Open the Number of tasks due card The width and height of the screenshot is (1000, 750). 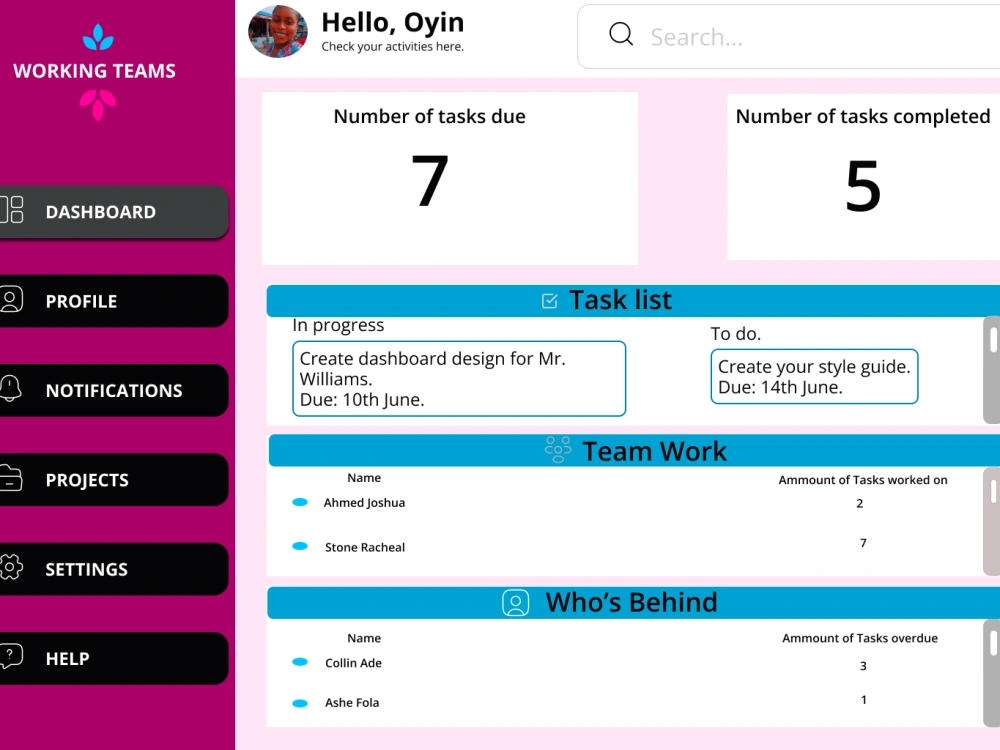[450, 179]
